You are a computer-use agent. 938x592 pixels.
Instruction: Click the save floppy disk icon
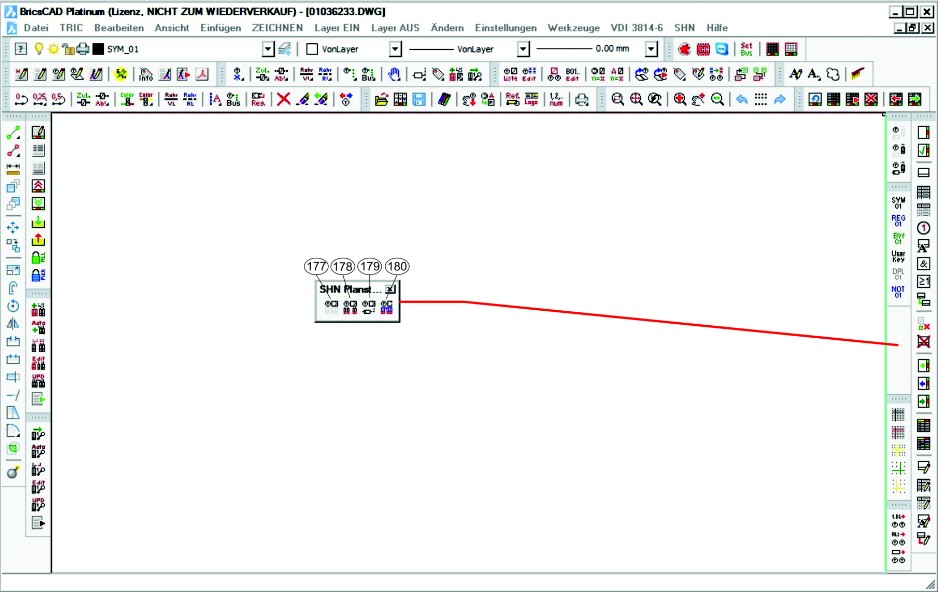(x=419, y=99)
